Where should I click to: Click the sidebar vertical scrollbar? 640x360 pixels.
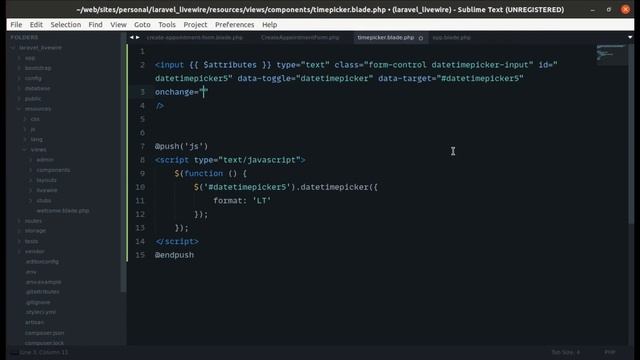click(x=123, y=163)
